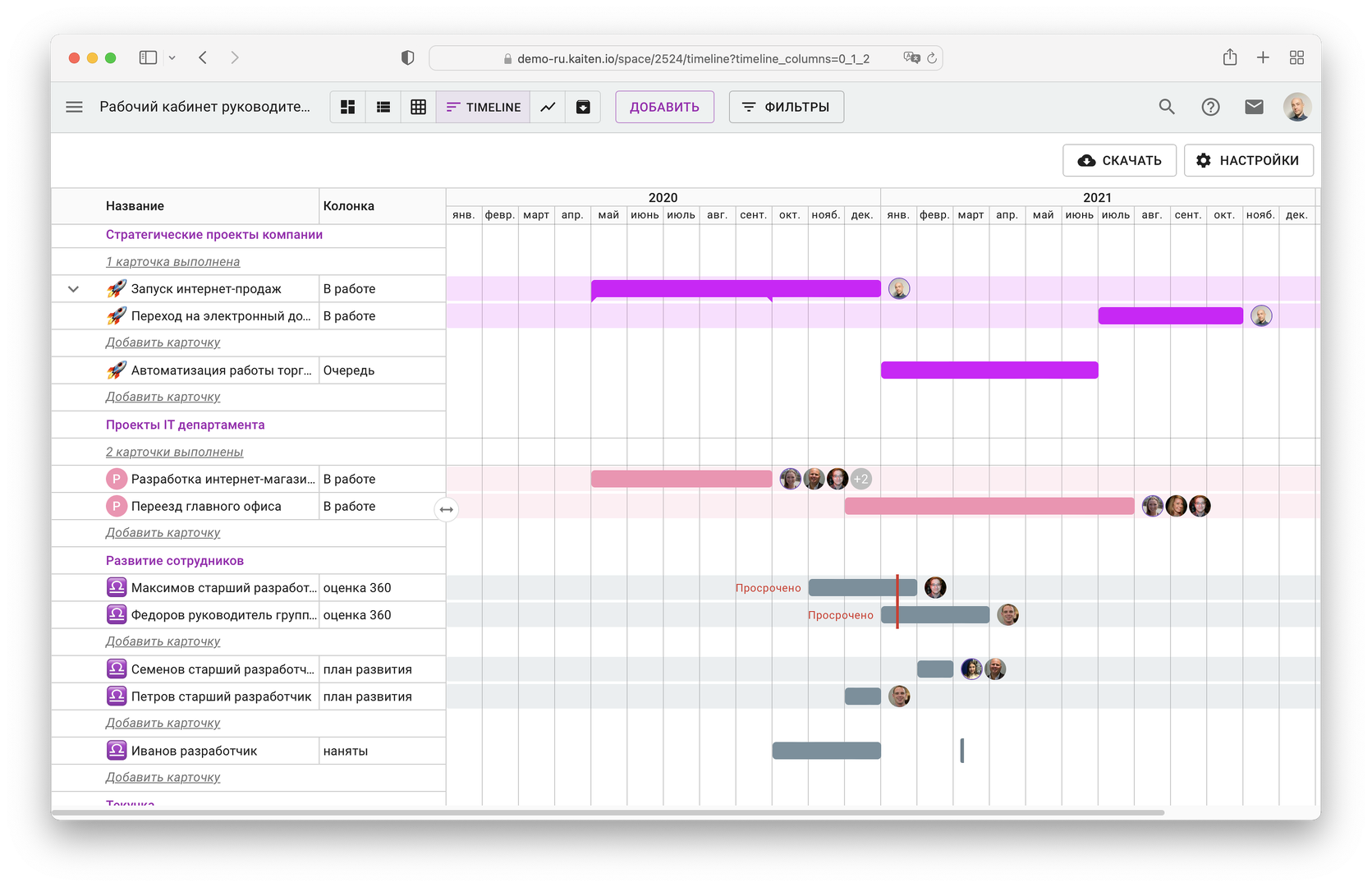Open the analytics chart view icon

pyautogui.click(x=548, y=107)
